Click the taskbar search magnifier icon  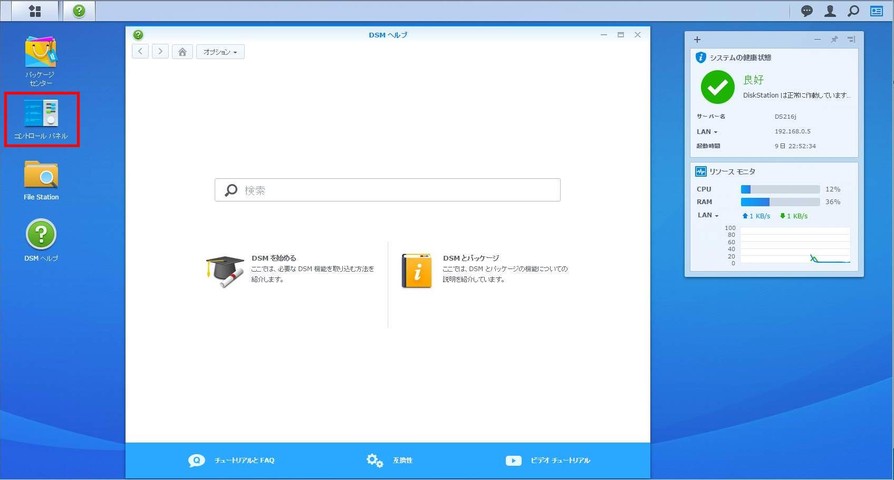(x=854, y=11)
